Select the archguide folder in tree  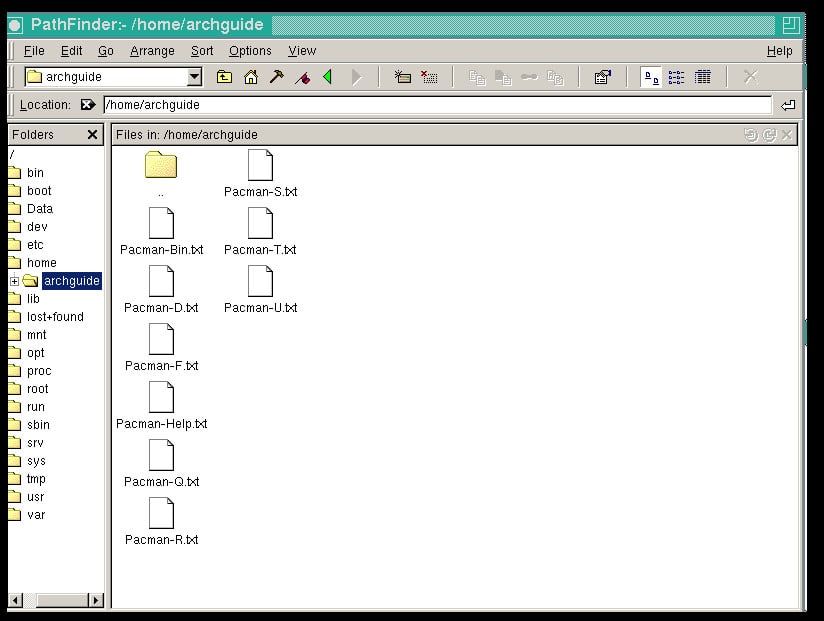click(71, 281)
